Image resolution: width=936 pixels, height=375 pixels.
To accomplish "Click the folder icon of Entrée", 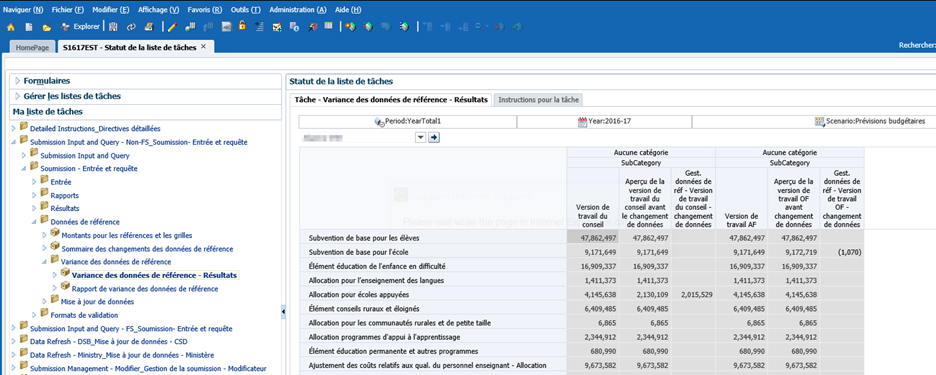I will click(x=44, y=181).
